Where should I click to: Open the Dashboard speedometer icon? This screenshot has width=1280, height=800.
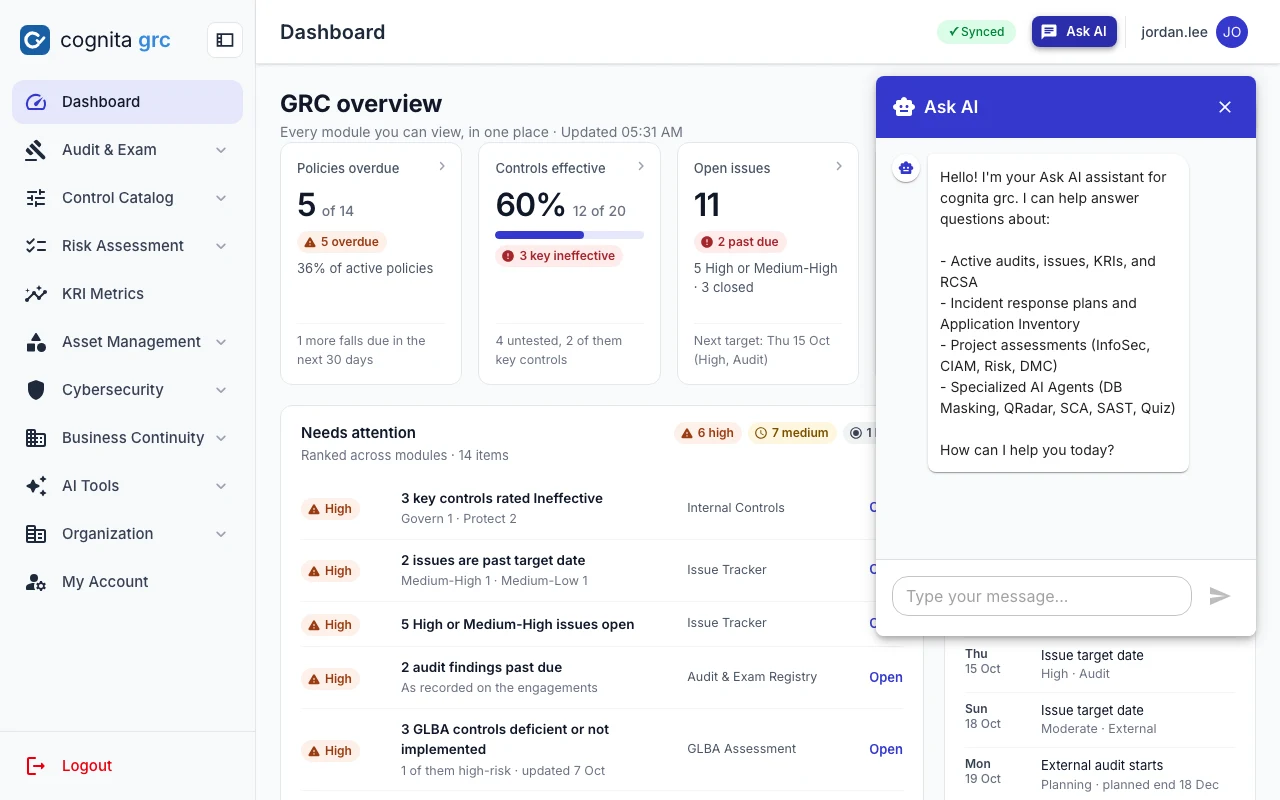click(36, 102)
